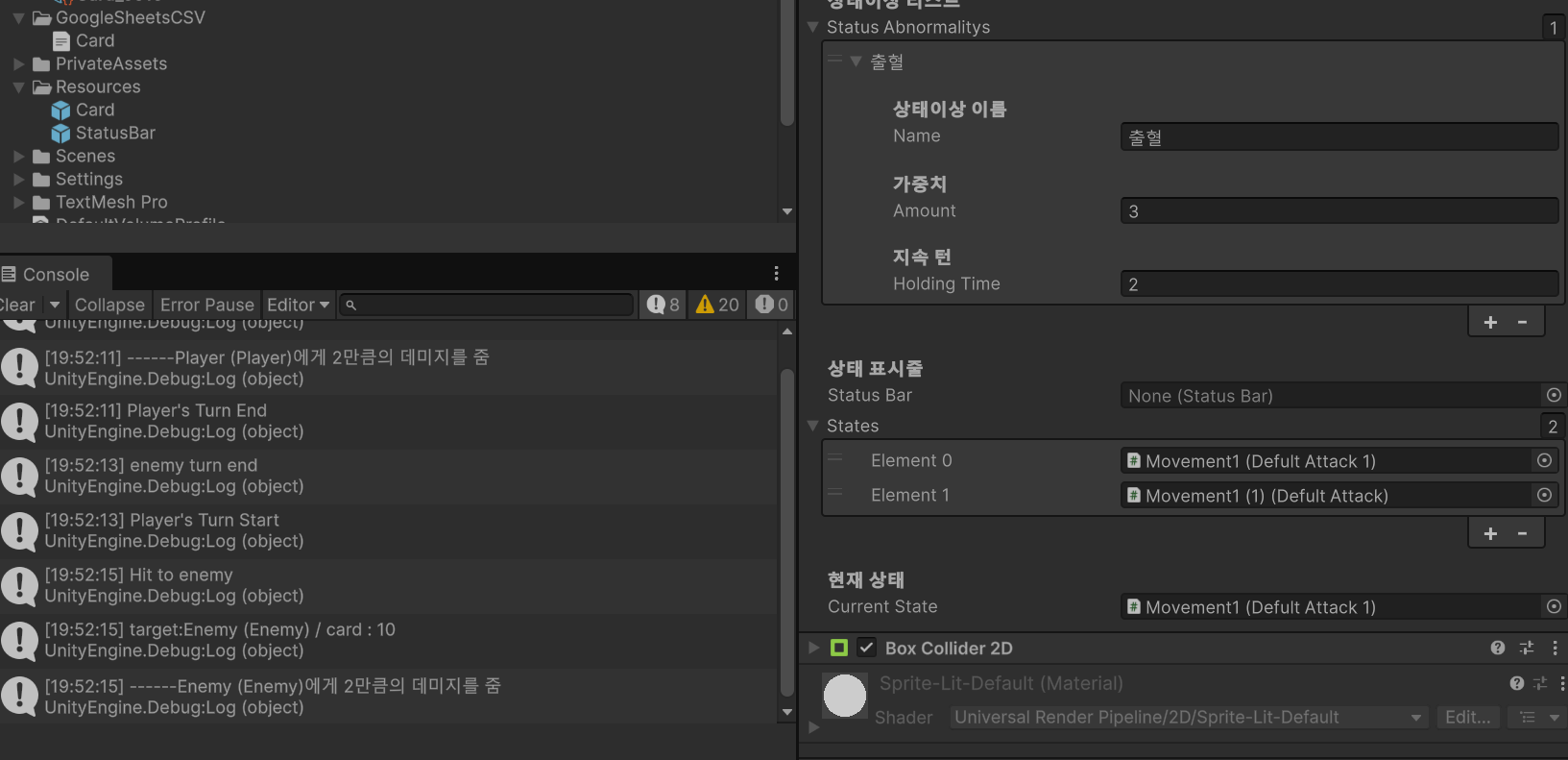Image resolution: width=1568 pixels, height=760 pixels.
Task: Add a States element with plus
Action: 1490,533
